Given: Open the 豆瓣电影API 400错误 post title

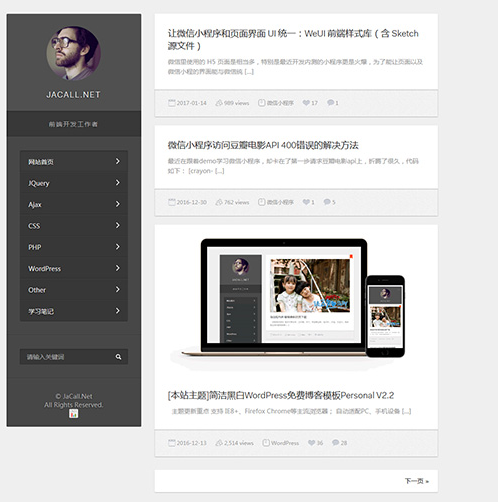Looking at the screenshot, I should tap(263, 145).
